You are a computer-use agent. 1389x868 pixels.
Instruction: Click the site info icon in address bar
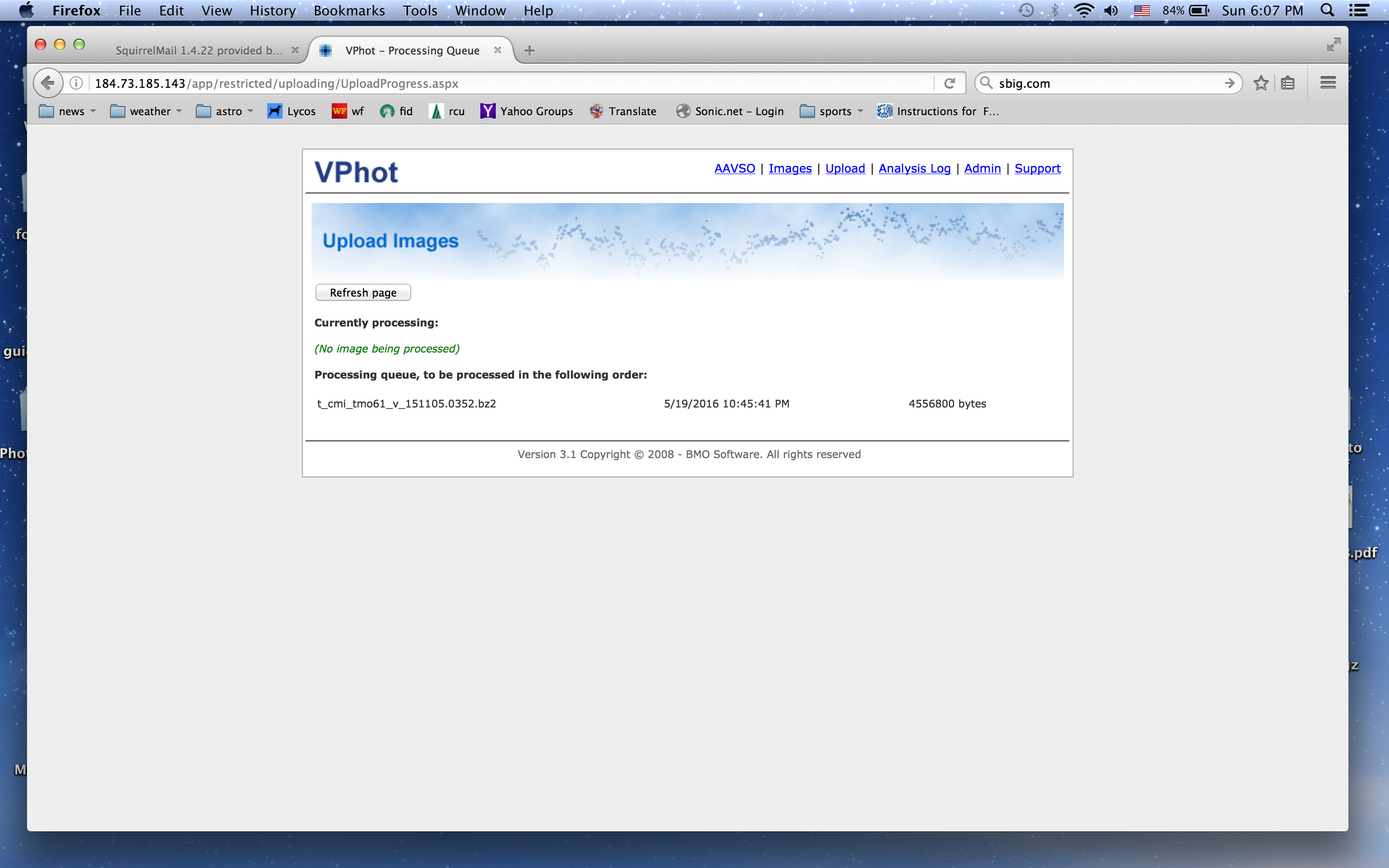[x=76, y=83]
